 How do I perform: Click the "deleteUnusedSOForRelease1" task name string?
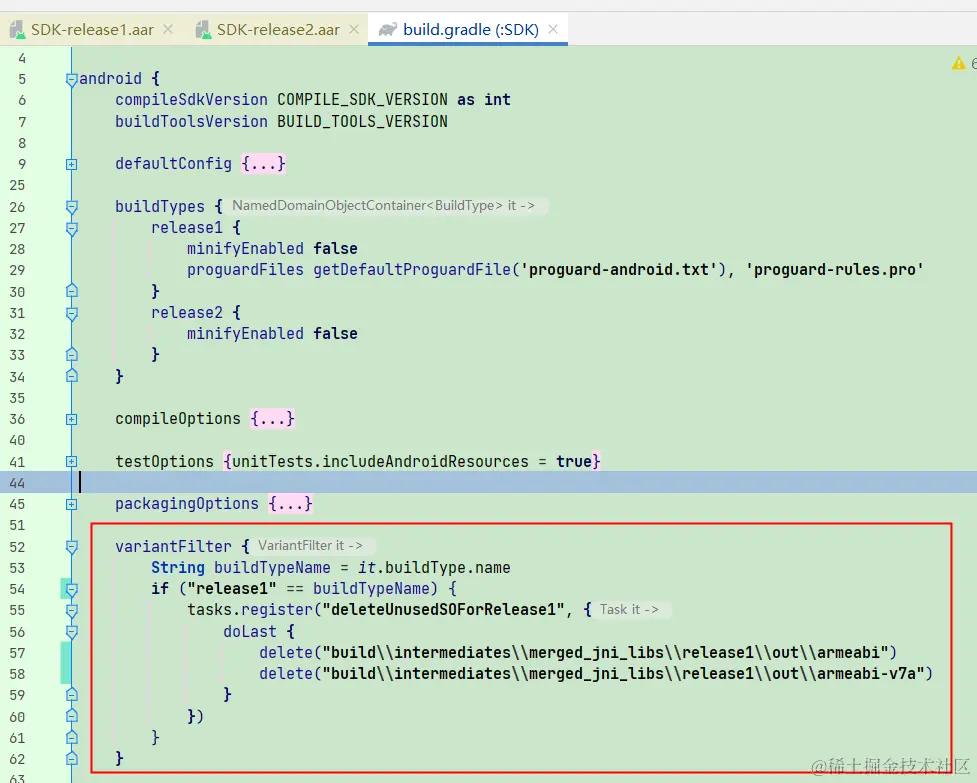pos(443,609)
